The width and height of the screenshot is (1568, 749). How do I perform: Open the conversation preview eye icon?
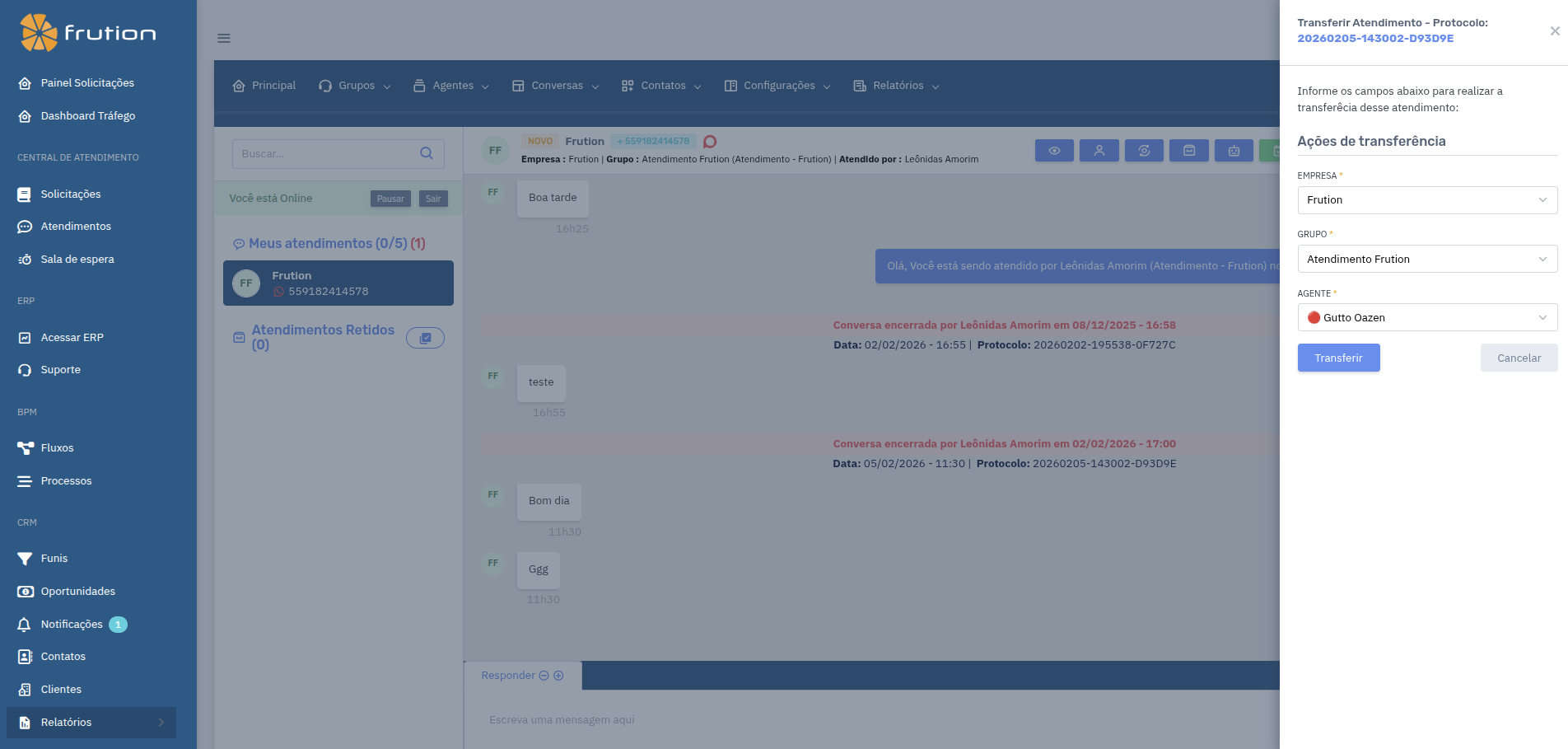(1054, 150)
